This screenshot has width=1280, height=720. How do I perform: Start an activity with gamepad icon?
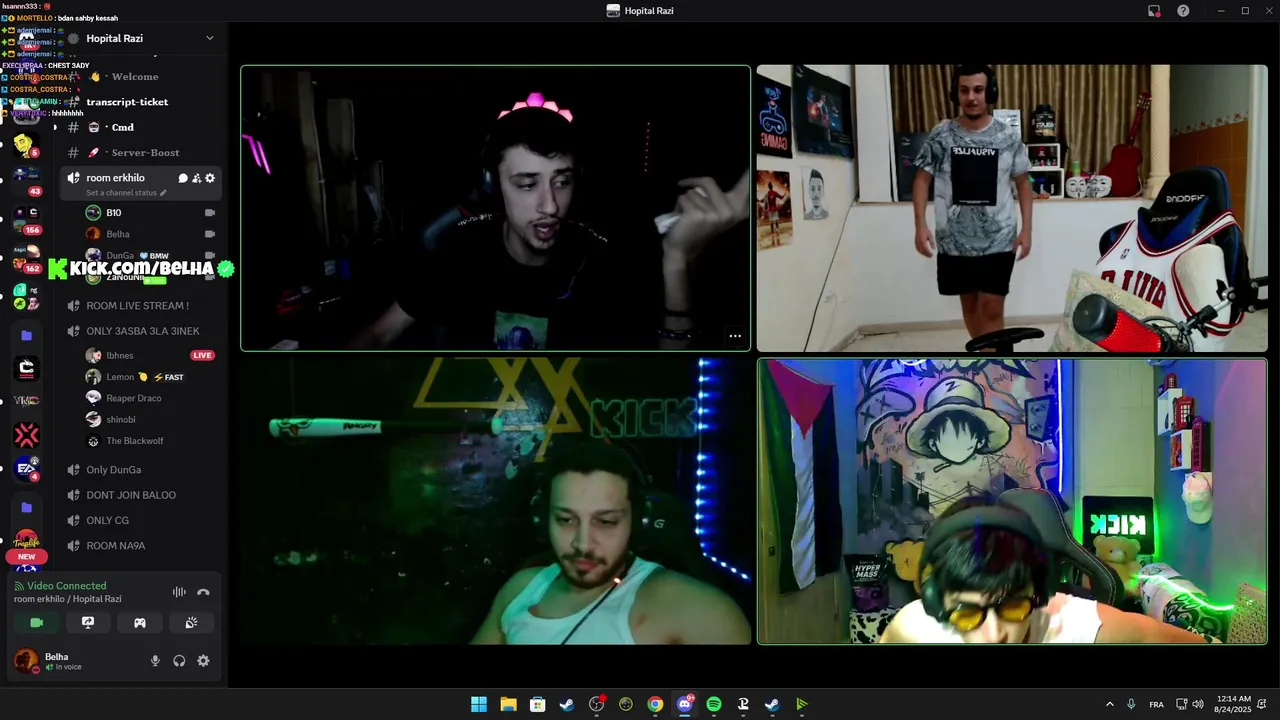click(x=140, y=622)
